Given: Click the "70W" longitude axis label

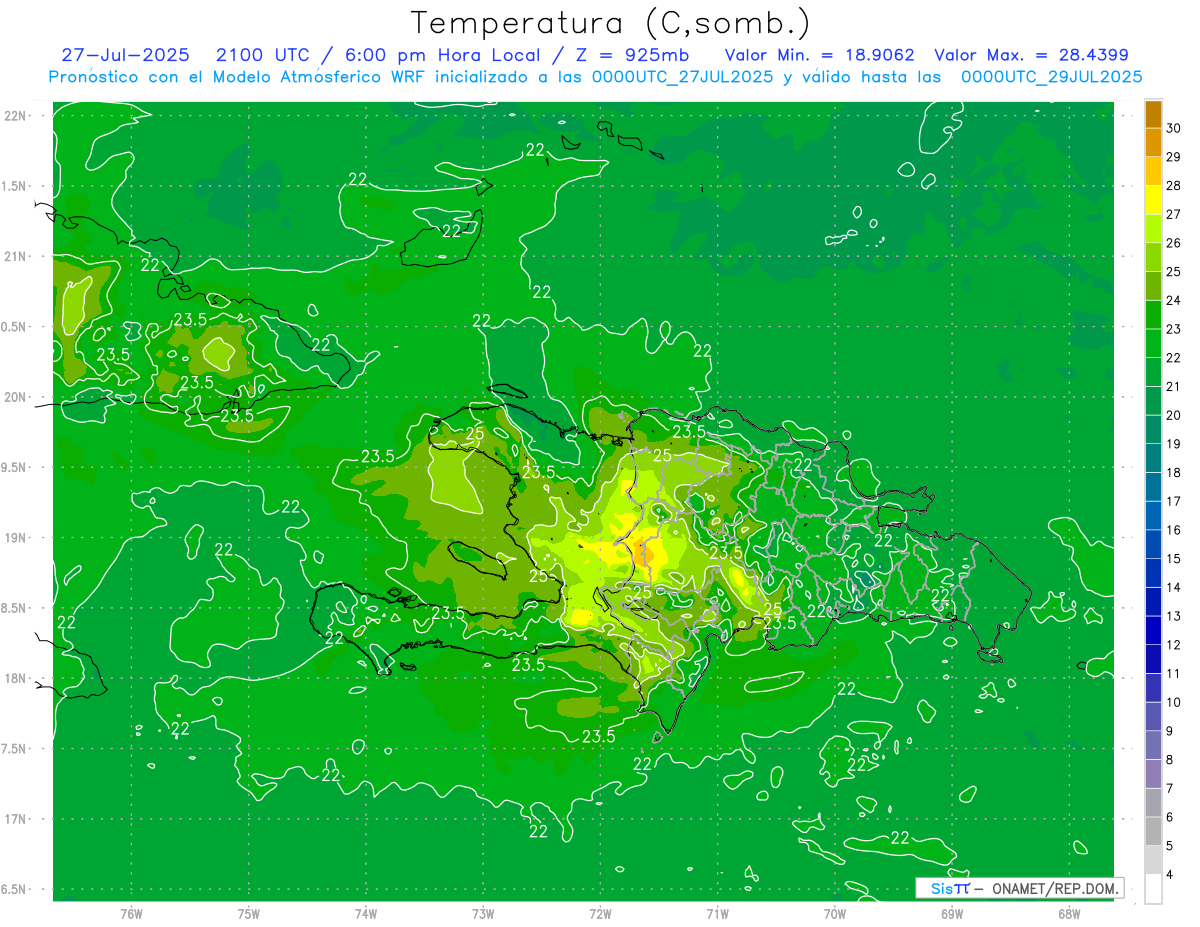Looking at the screenshot, I should (835, 914).
